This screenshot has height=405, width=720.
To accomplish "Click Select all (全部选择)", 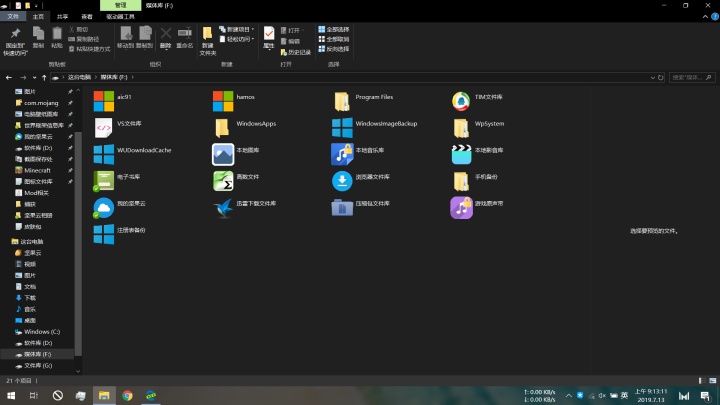I will click(334, 29).
